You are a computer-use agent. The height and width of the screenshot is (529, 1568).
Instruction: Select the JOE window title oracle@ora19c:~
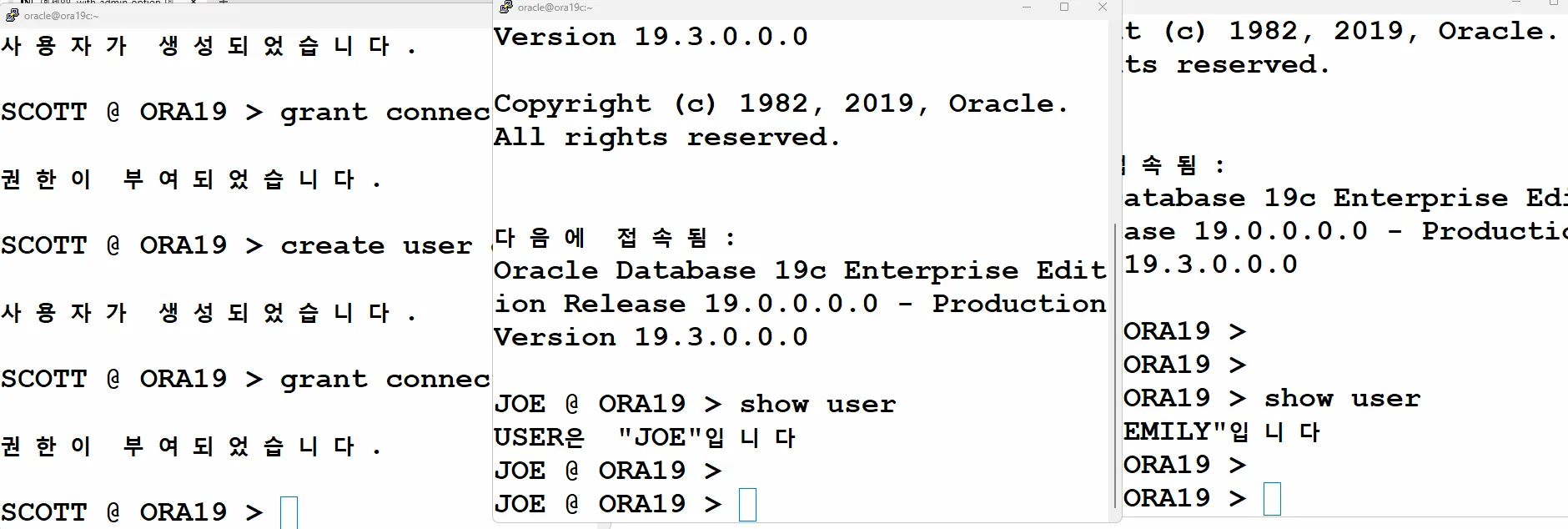pos(555,8)
